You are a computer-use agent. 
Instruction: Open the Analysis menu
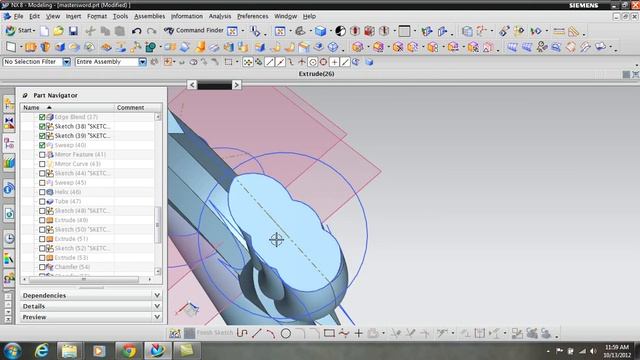220,16
